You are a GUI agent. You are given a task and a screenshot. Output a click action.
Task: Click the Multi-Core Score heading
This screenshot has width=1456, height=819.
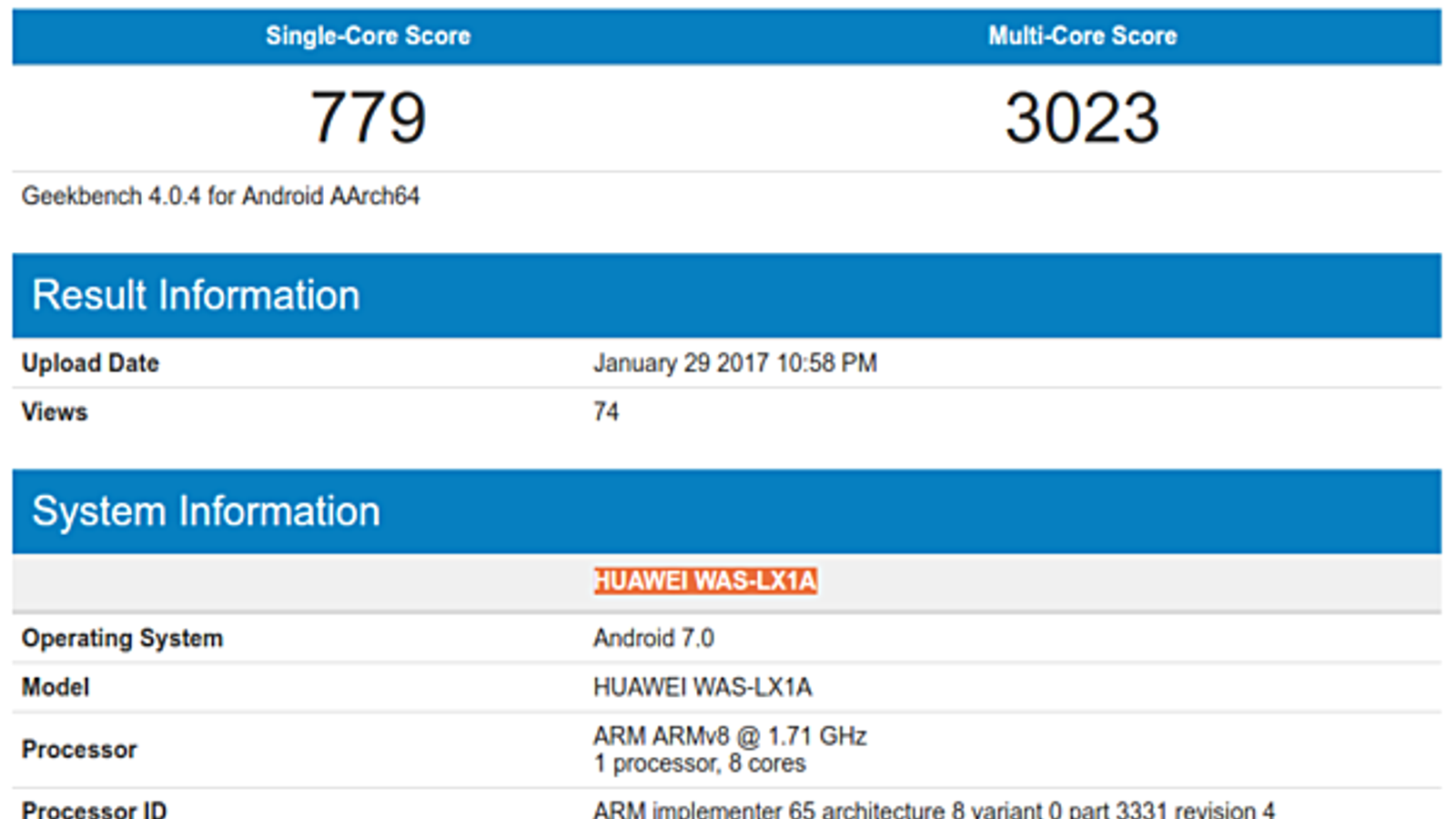coord(1082,35)
